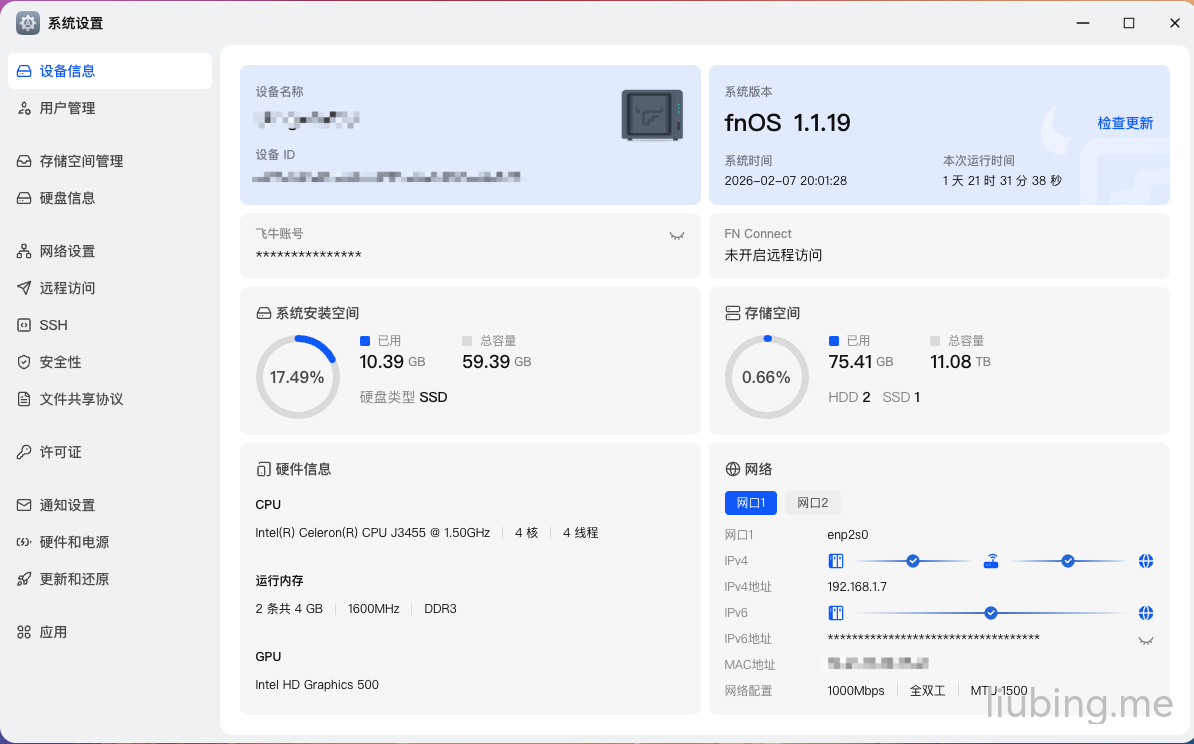This screenshot has height=744, width=1194.
Task: Click the 17.49% system space usage ring
Action: [x=297, y=377]
